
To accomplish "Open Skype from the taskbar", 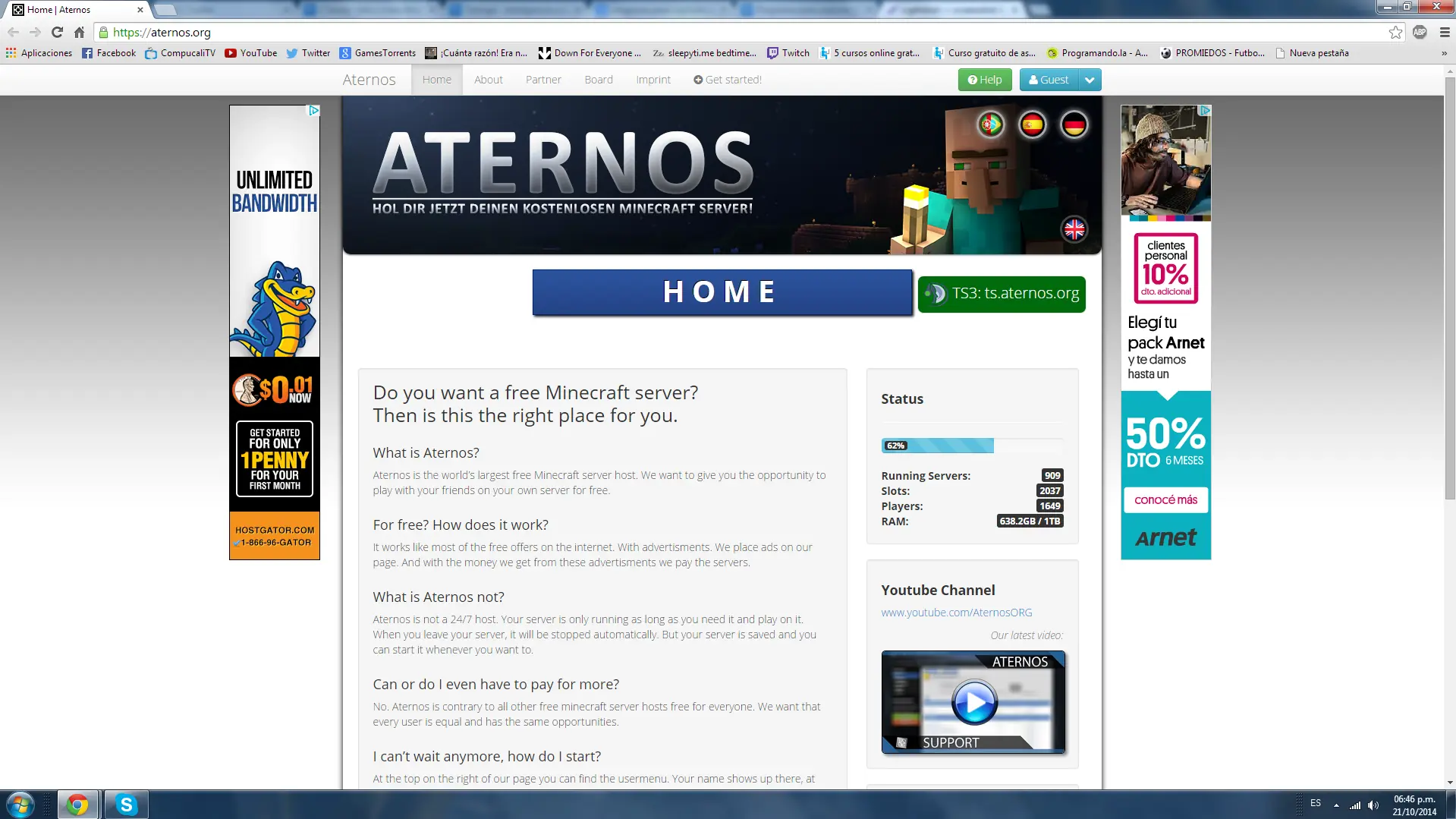I will coord(126,805).
